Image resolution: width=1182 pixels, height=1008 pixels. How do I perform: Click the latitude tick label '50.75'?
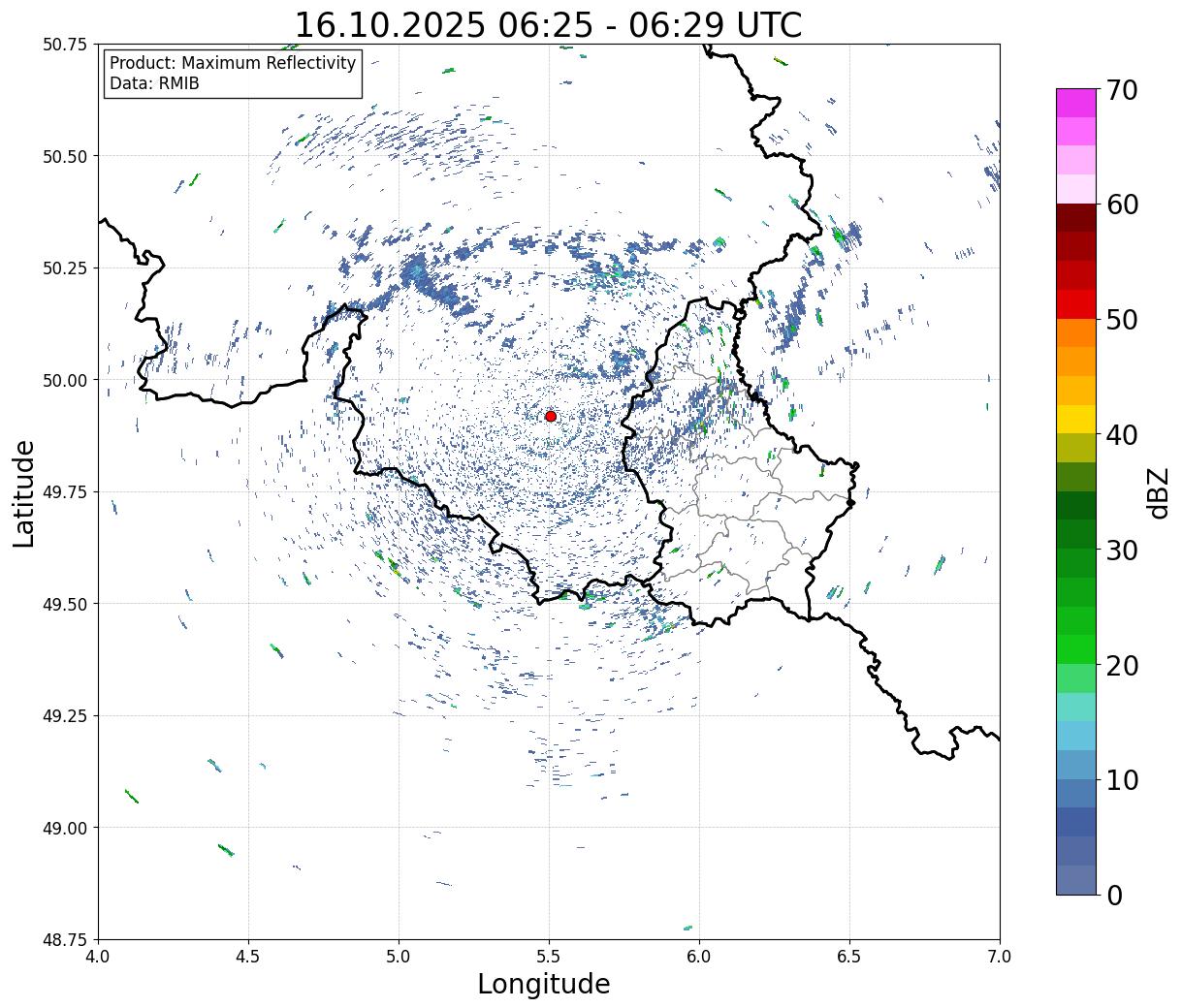point(65,45)
